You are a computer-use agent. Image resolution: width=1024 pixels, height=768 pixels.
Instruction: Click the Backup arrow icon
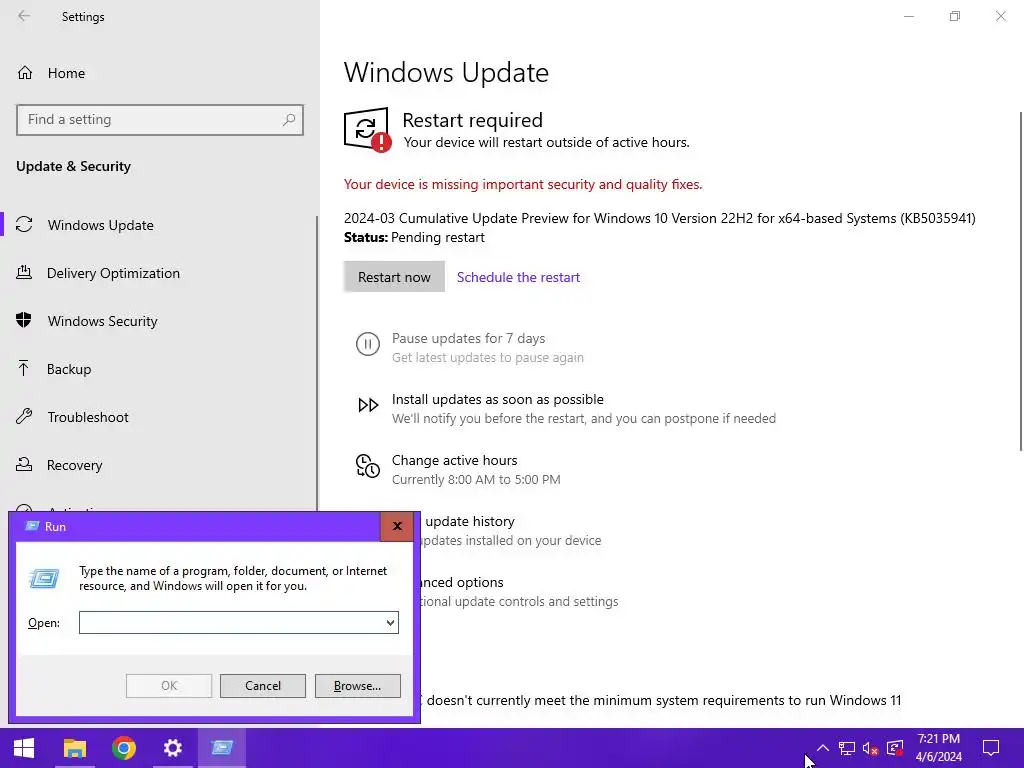24,368
